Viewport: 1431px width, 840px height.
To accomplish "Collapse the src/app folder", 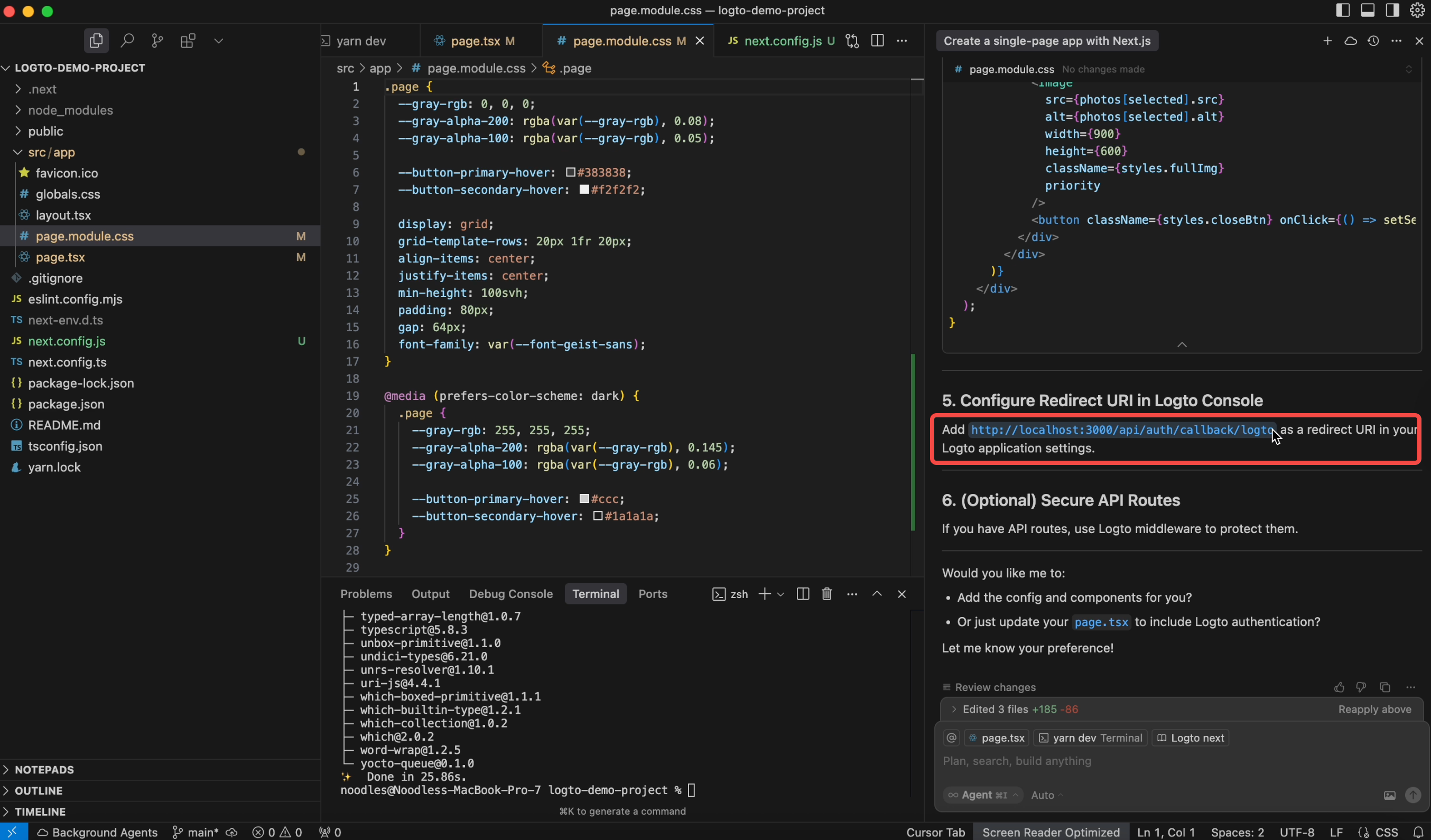I will coord(161,152).
